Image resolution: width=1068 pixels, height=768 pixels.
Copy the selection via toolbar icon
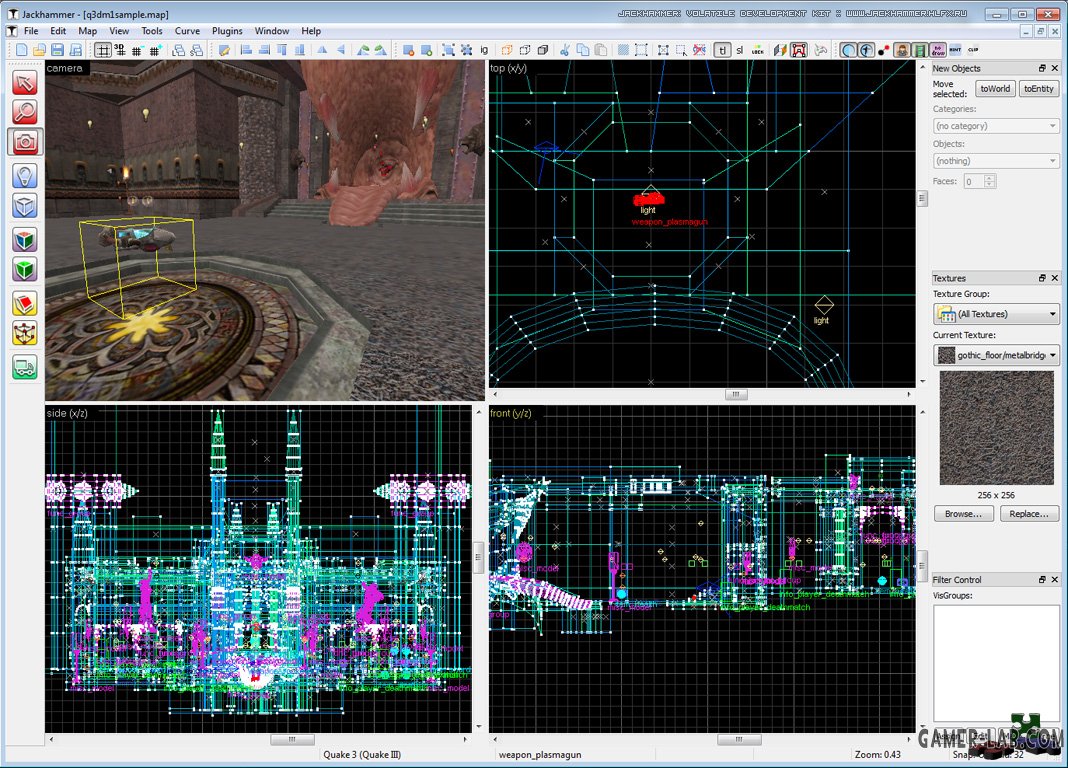582,50
